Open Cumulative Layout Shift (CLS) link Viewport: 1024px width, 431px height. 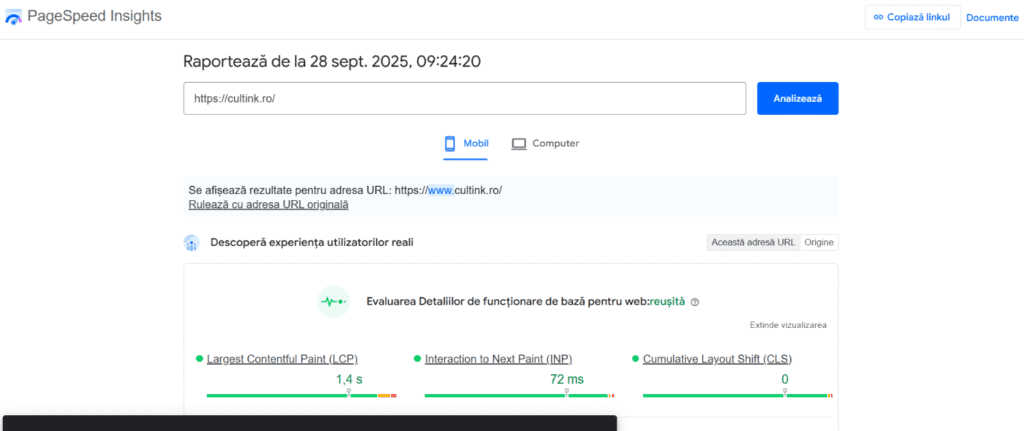pos(718,359)
